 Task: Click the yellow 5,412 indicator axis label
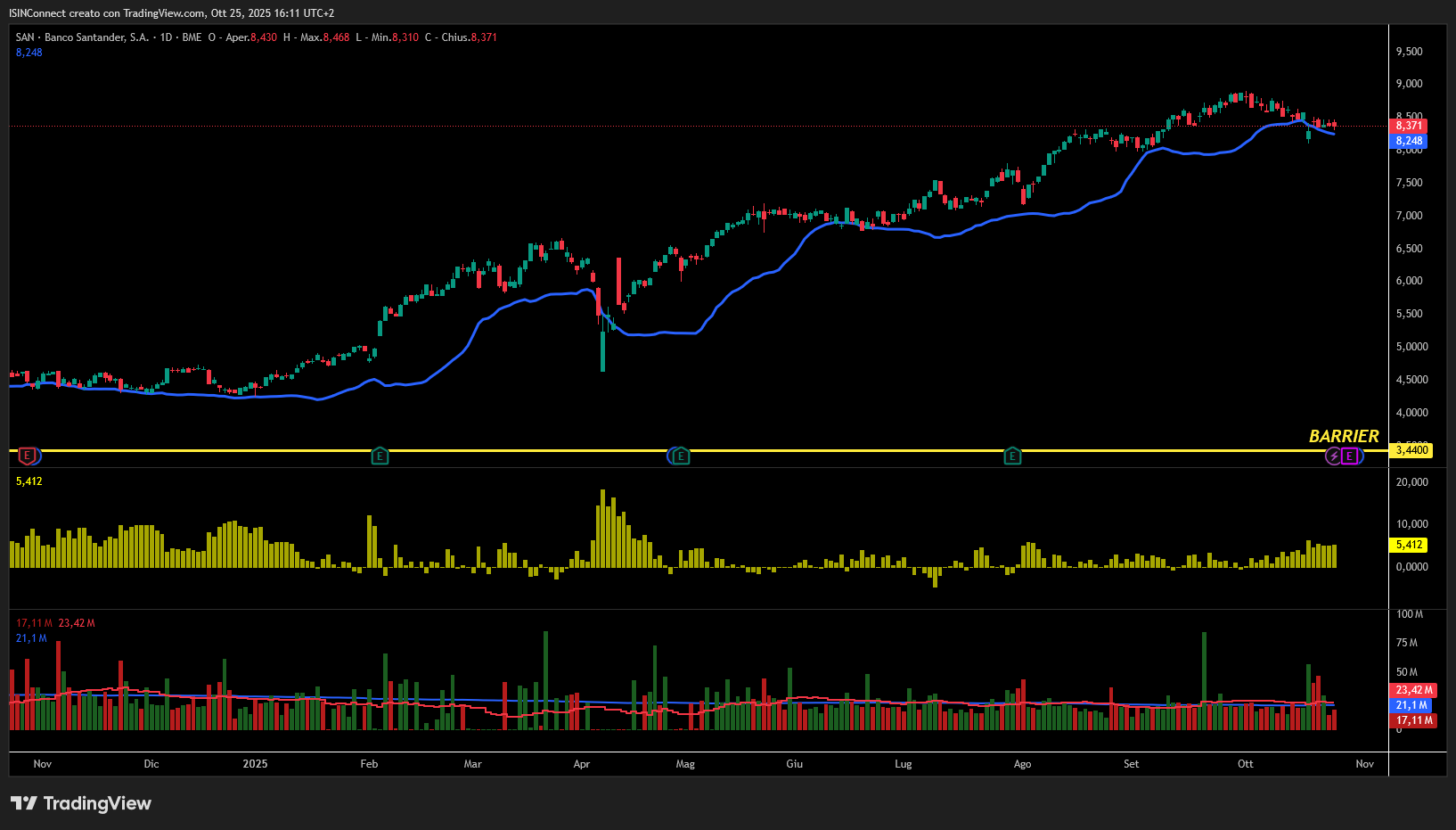coord(1409,545)
